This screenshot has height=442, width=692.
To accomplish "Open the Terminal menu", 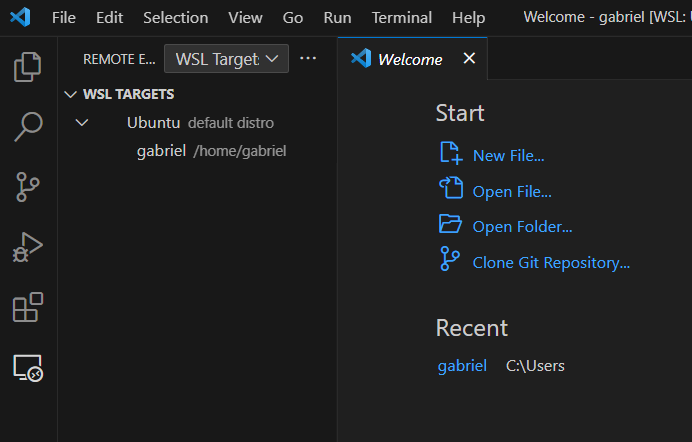I will [x=402, y=18].
